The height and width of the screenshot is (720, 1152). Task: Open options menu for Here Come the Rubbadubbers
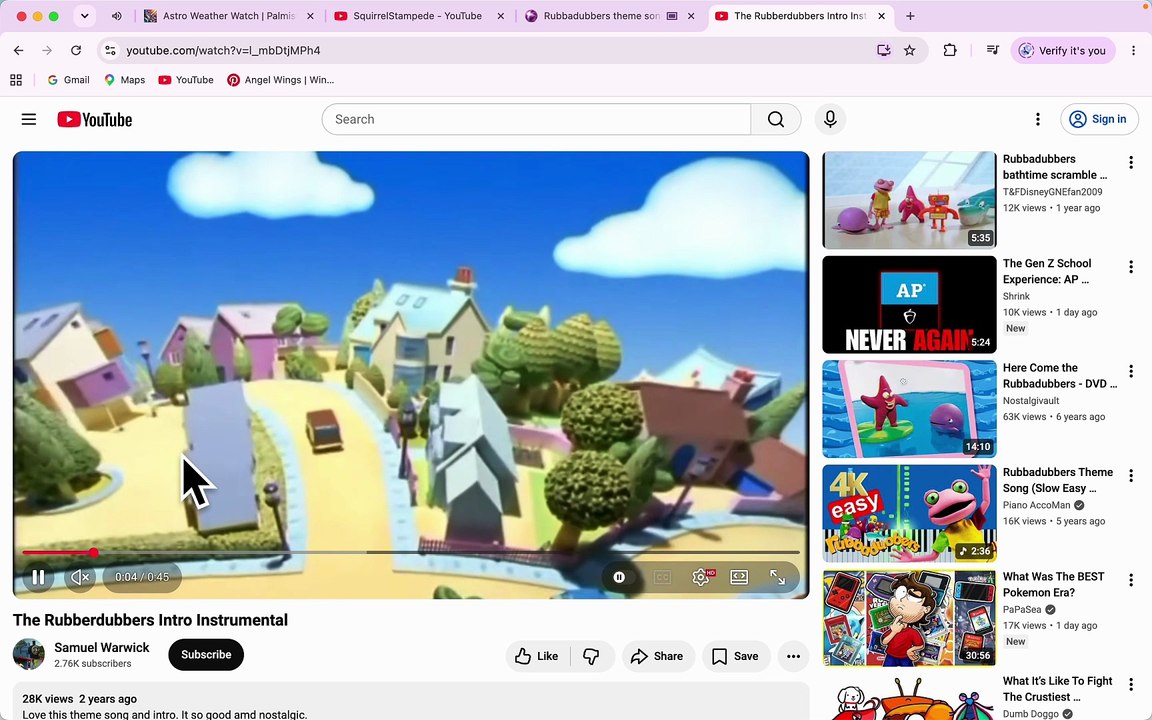click(x=1131, y=371)
